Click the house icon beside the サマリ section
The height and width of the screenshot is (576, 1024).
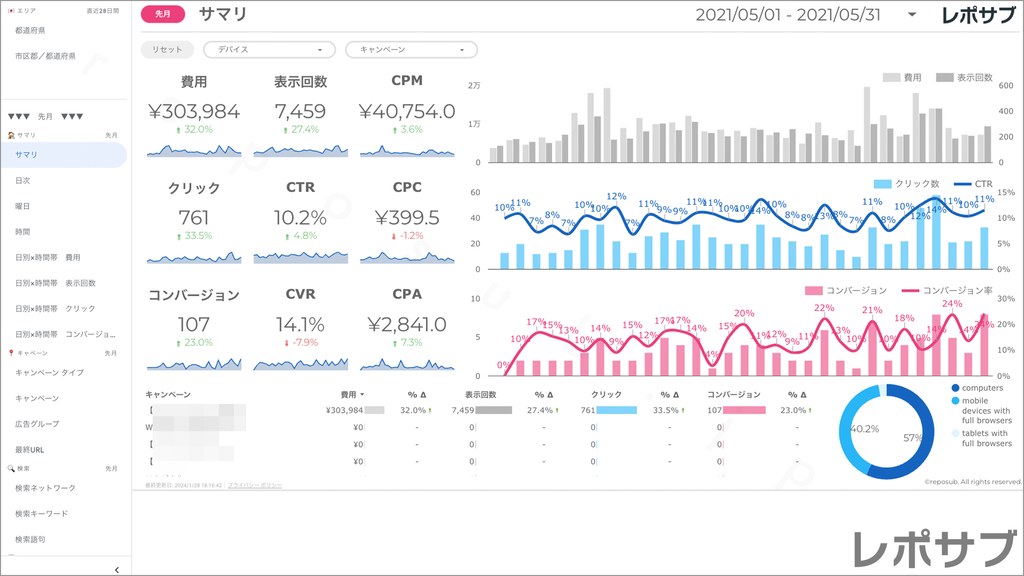click(x=10, y=135)
